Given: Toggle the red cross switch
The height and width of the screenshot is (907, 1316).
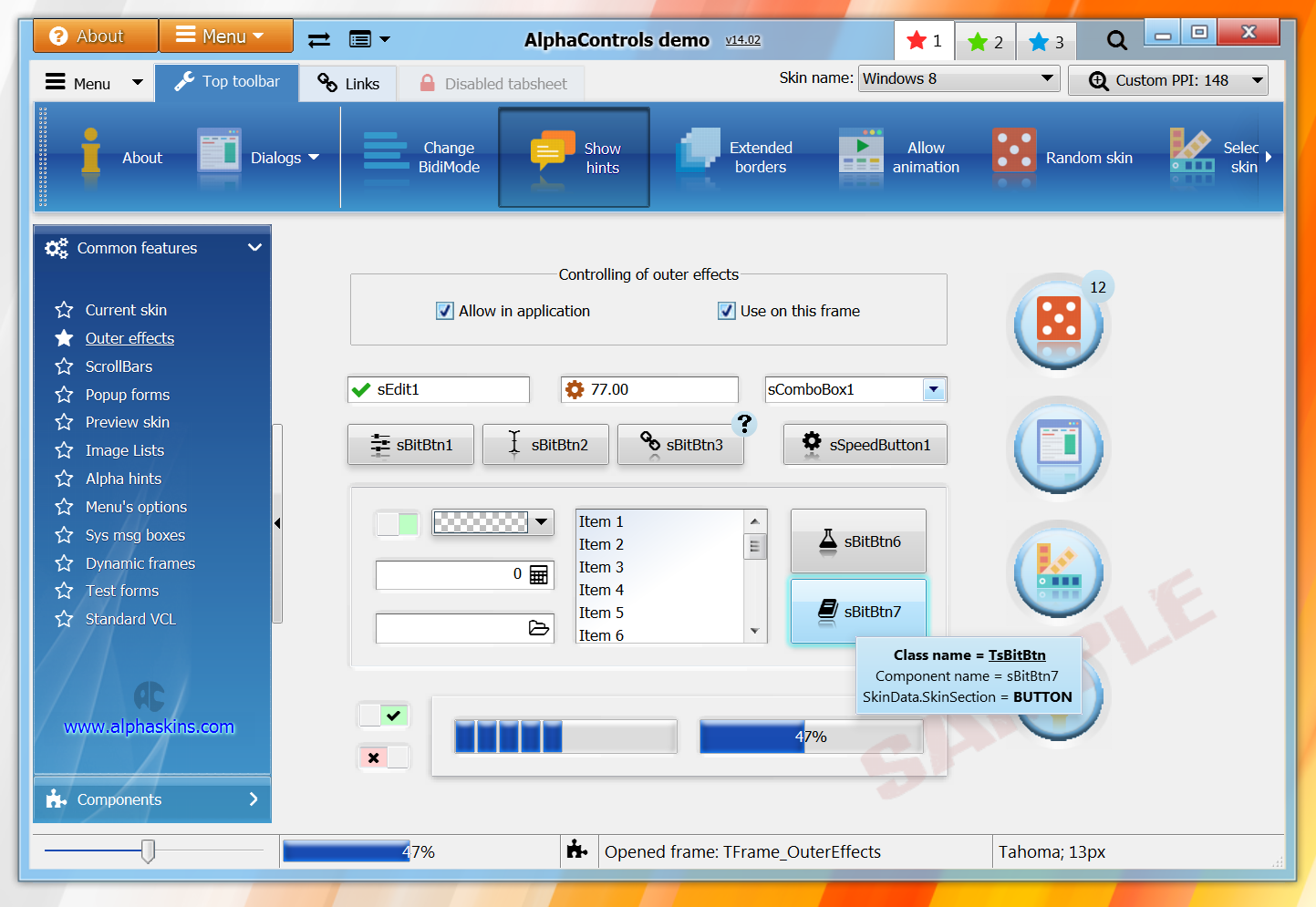Looking at the screenshot, I should click(384, 758).
